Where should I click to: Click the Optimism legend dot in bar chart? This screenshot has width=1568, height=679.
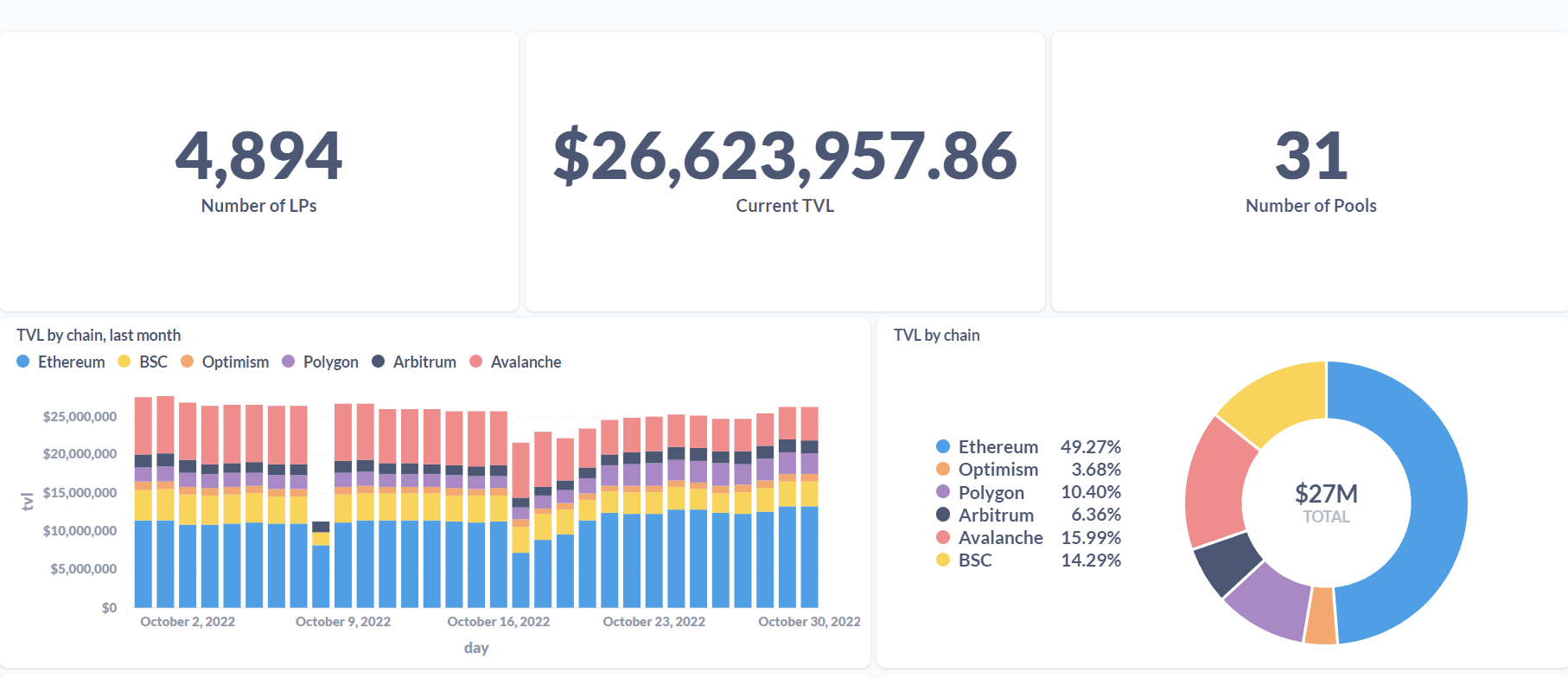pos(187,362)
